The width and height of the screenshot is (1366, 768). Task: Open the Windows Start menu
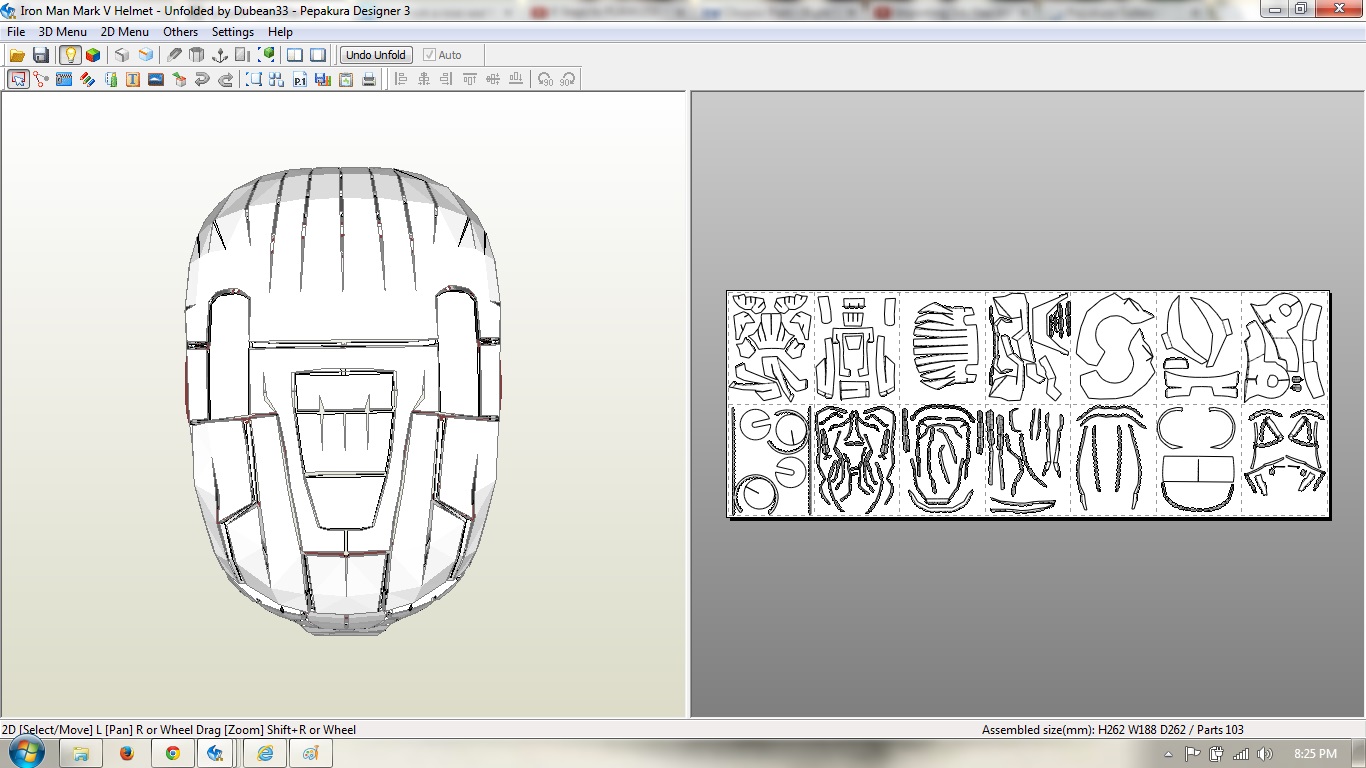coord(25,753)
